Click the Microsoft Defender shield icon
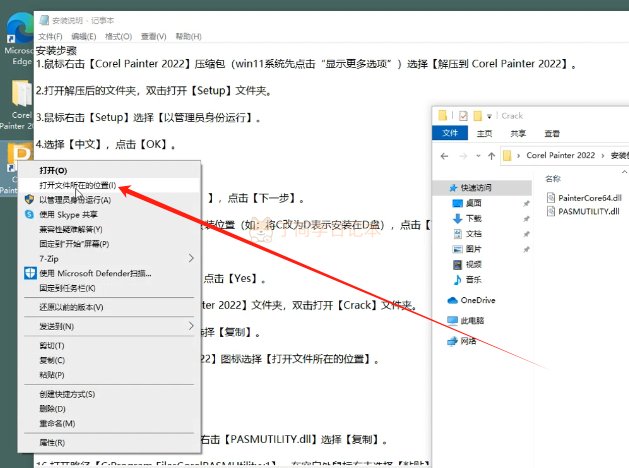 pos(30,273)
